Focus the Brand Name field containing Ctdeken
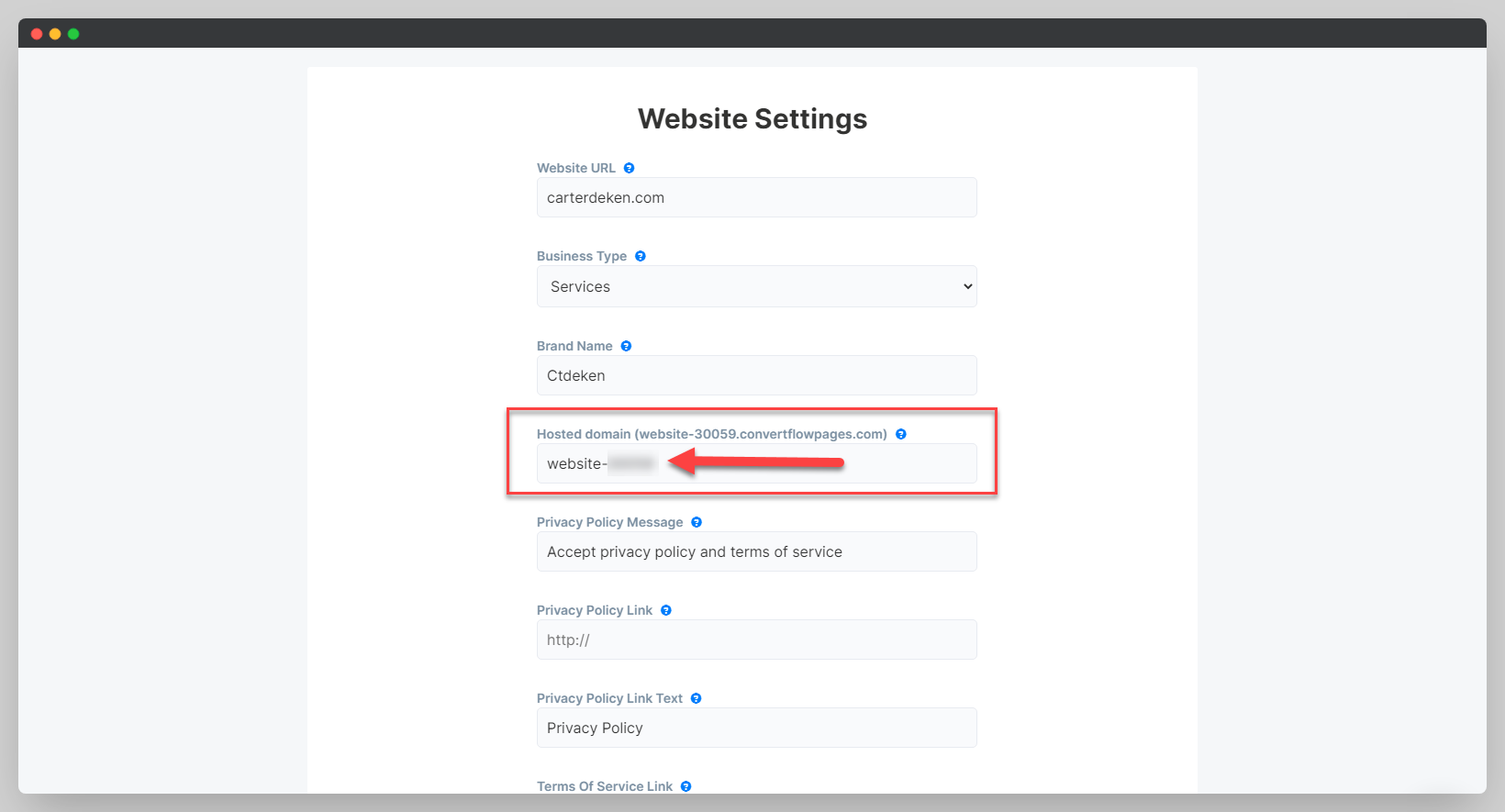The width and height of the screenshot is (1505, 812). coord(757,375)
